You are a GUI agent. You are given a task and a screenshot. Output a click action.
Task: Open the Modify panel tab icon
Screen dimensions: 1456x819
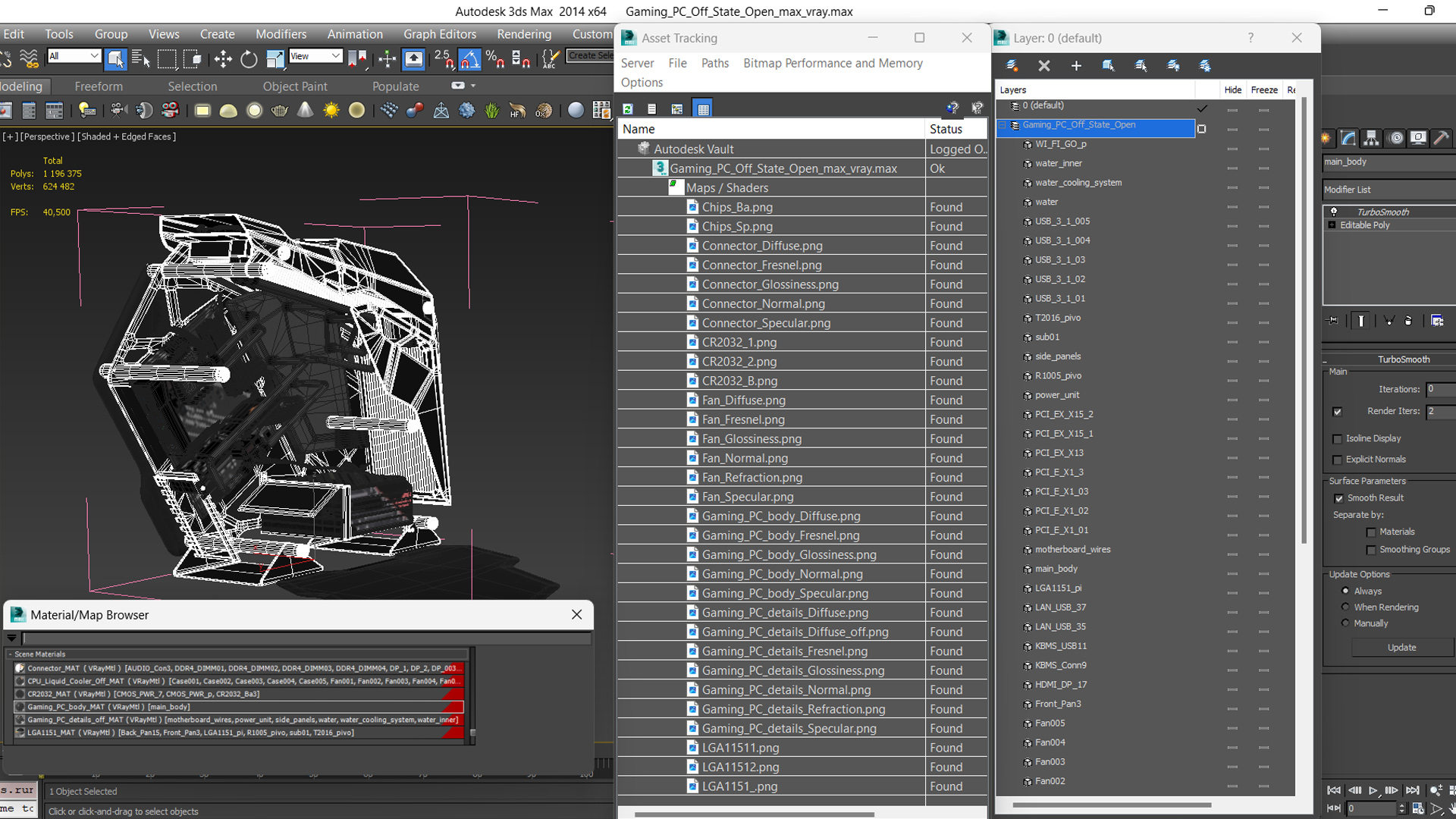(1348, 138)
